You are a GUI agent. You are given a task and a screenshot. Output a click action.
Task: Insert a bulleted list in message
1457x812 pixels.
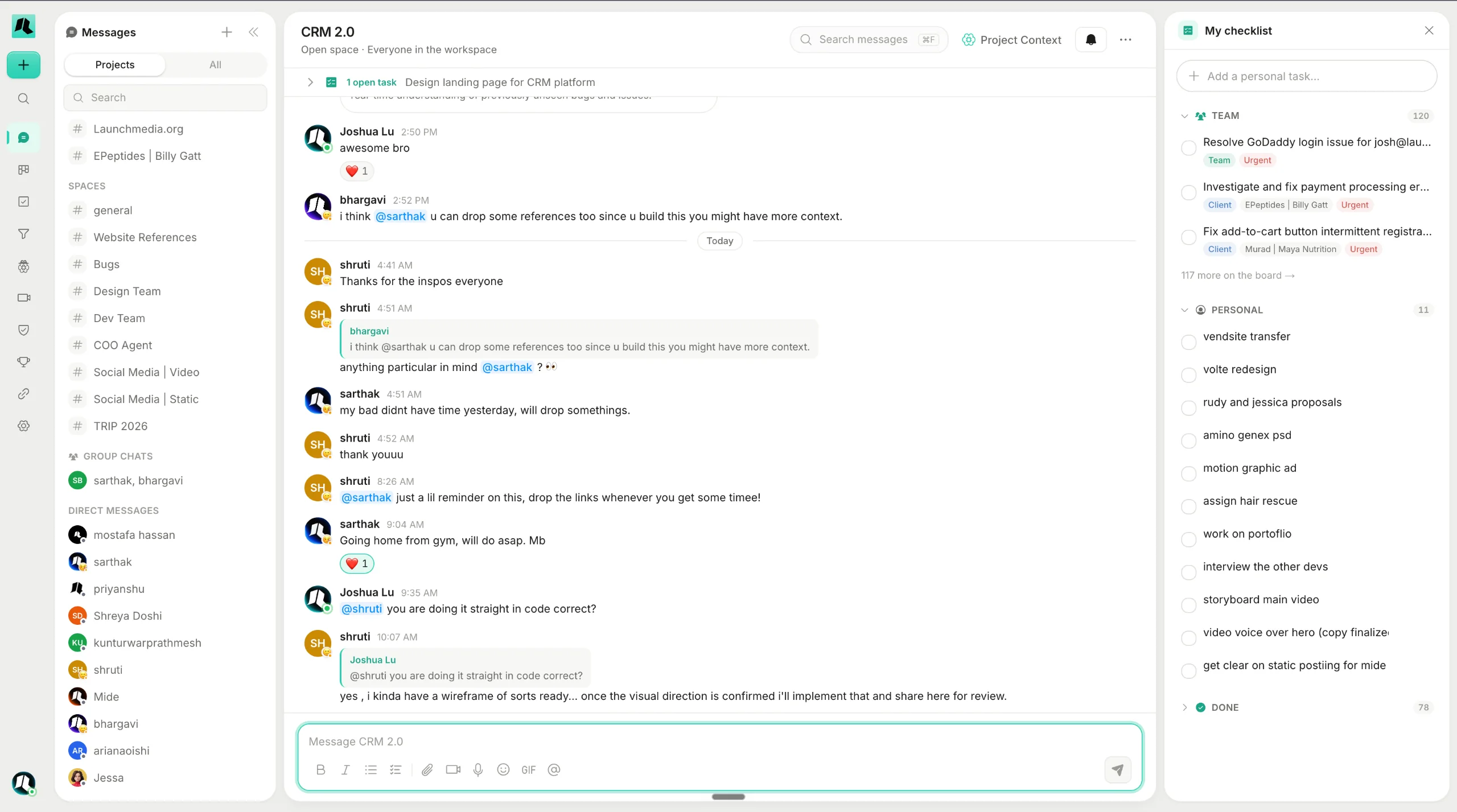pyautogui.click(x=371, y=770)
